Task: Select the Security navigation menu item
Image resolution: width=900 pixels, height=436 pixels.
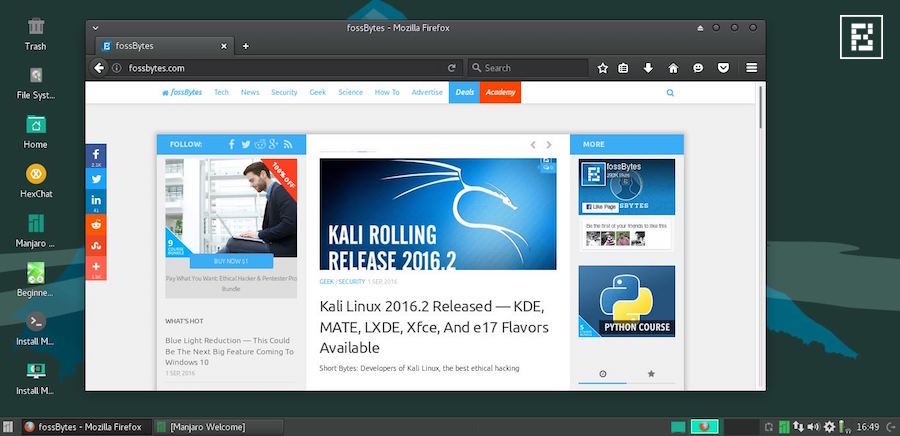Action: [x=284, y=93]
